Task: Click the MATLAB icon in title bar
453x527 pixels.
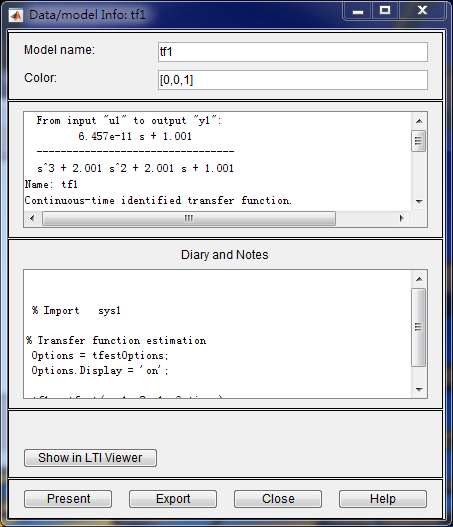Action: (15, 15)
